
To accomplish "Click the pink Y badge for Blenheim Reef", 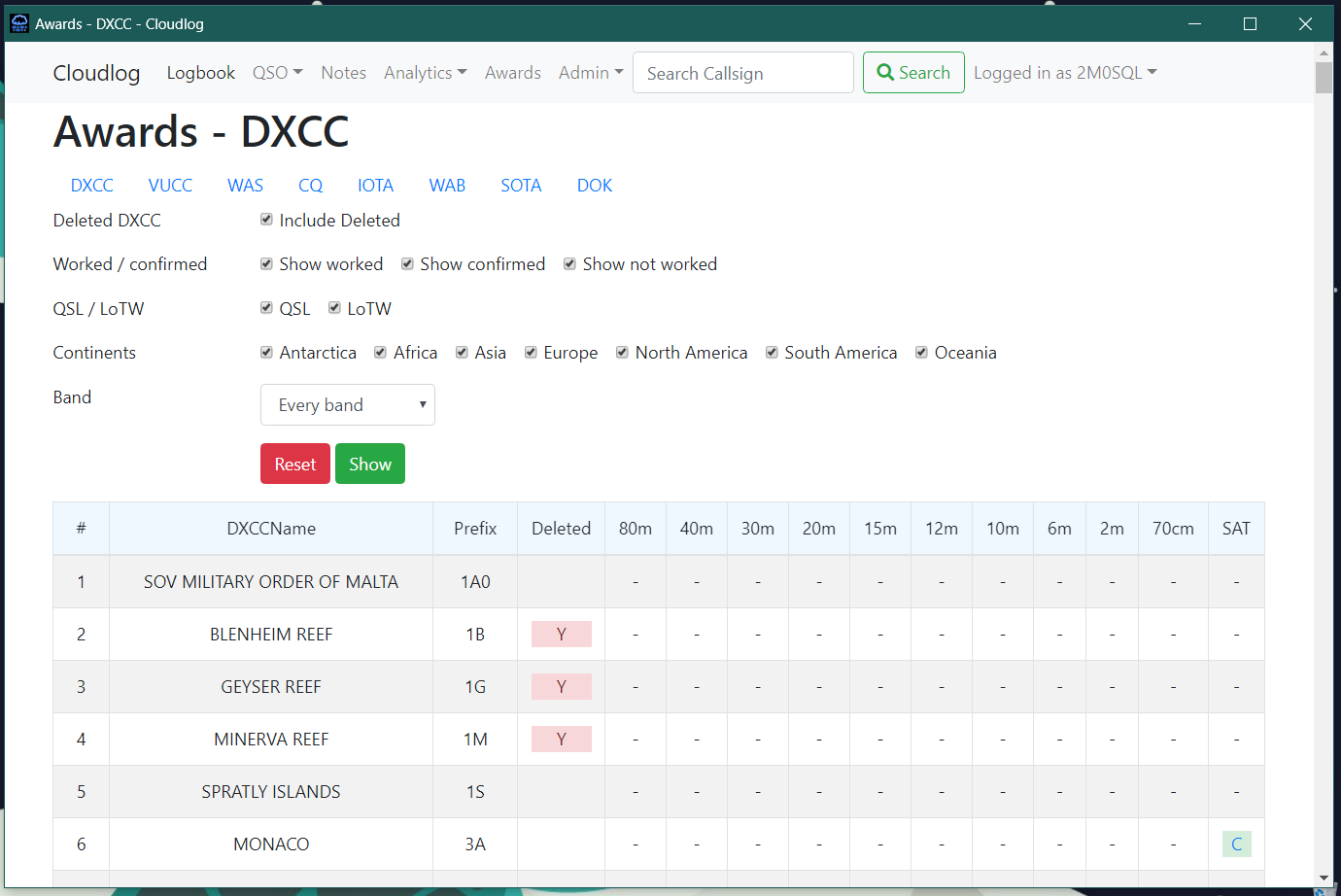I will [562, 635].
